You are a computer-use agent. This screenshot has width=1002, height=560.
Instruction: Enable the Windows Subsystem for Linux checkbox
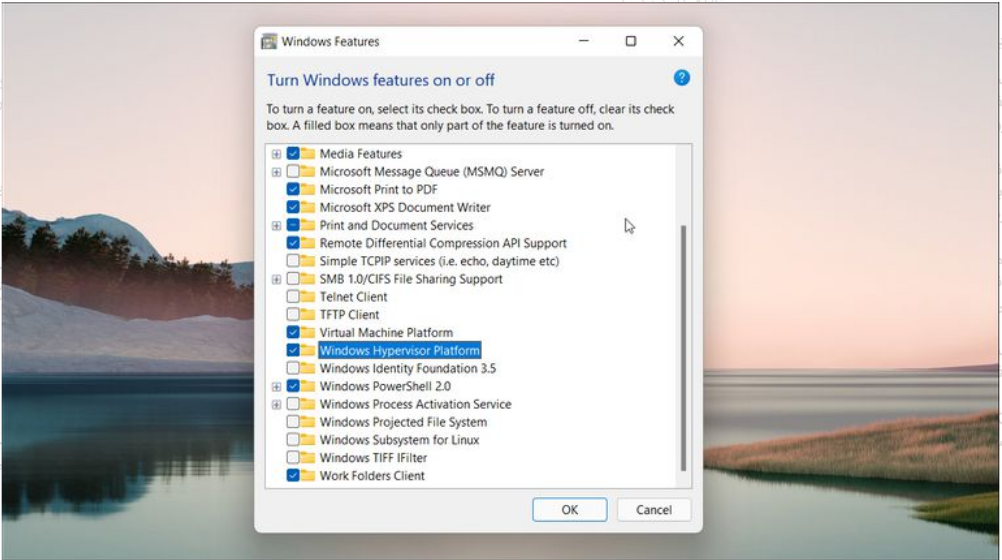(x=293, y=440)
